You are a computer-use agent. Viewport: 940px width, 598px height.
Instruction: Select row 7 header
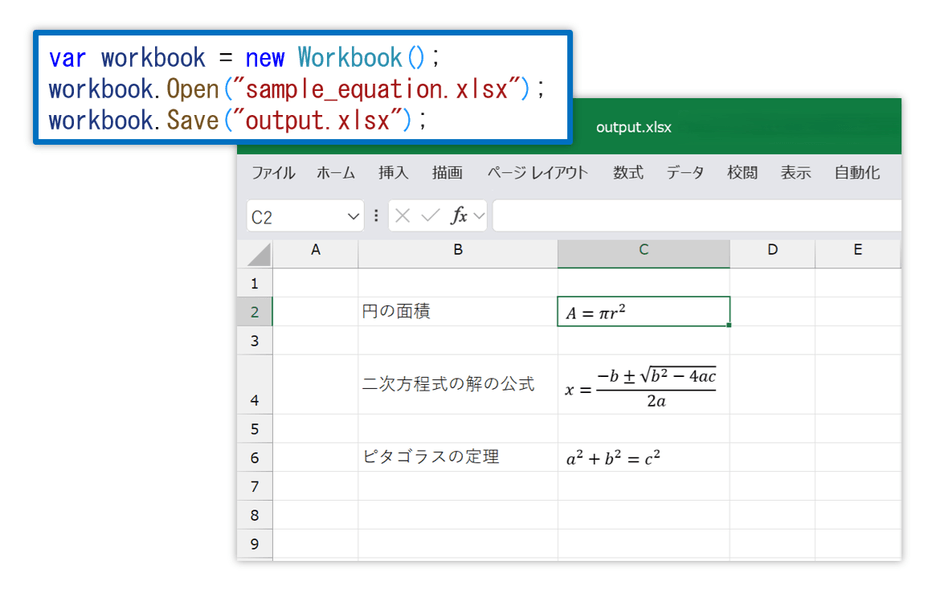click(255, 486)
